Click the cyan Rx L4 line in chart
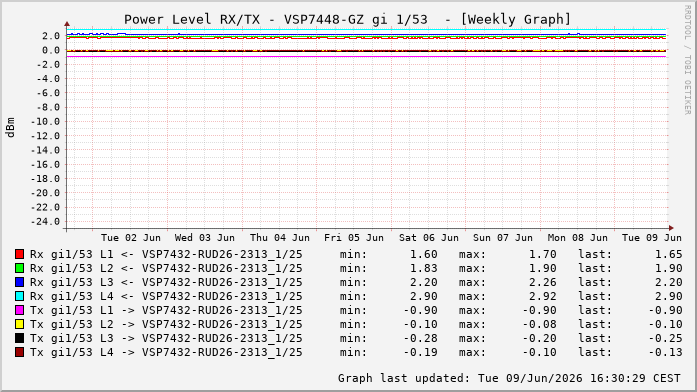697x392 pixels. tap(366, 29)
